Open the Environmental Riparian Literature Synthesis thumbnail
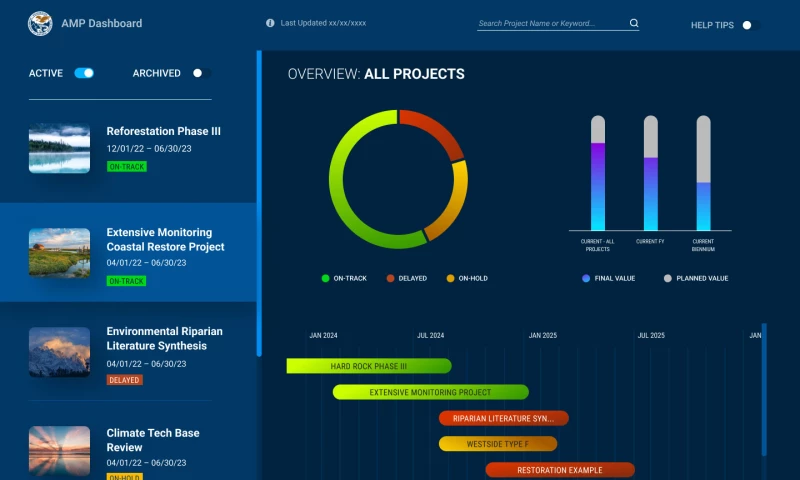The height and width of the screenshot is (480, 800). coord(59,352)
